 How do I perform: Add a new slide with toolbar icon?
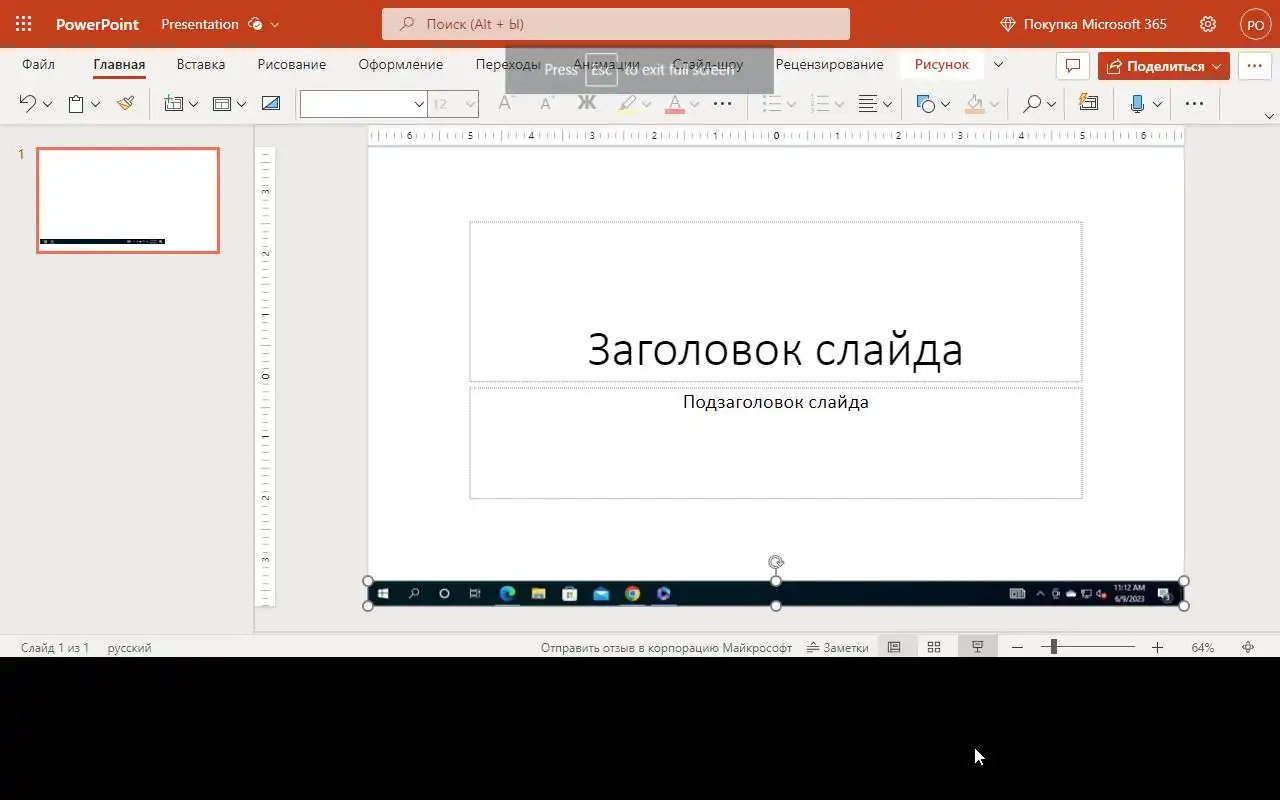pyautogui.click(x=174, y=103)
